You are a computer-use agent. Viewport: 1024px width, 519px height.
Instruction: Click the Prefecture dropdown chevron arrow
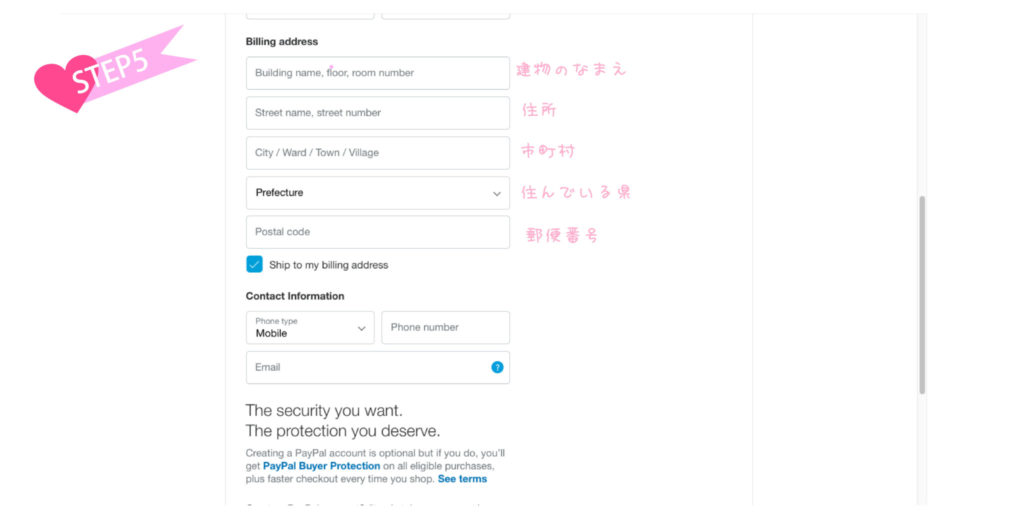click(x=496, y=193)
